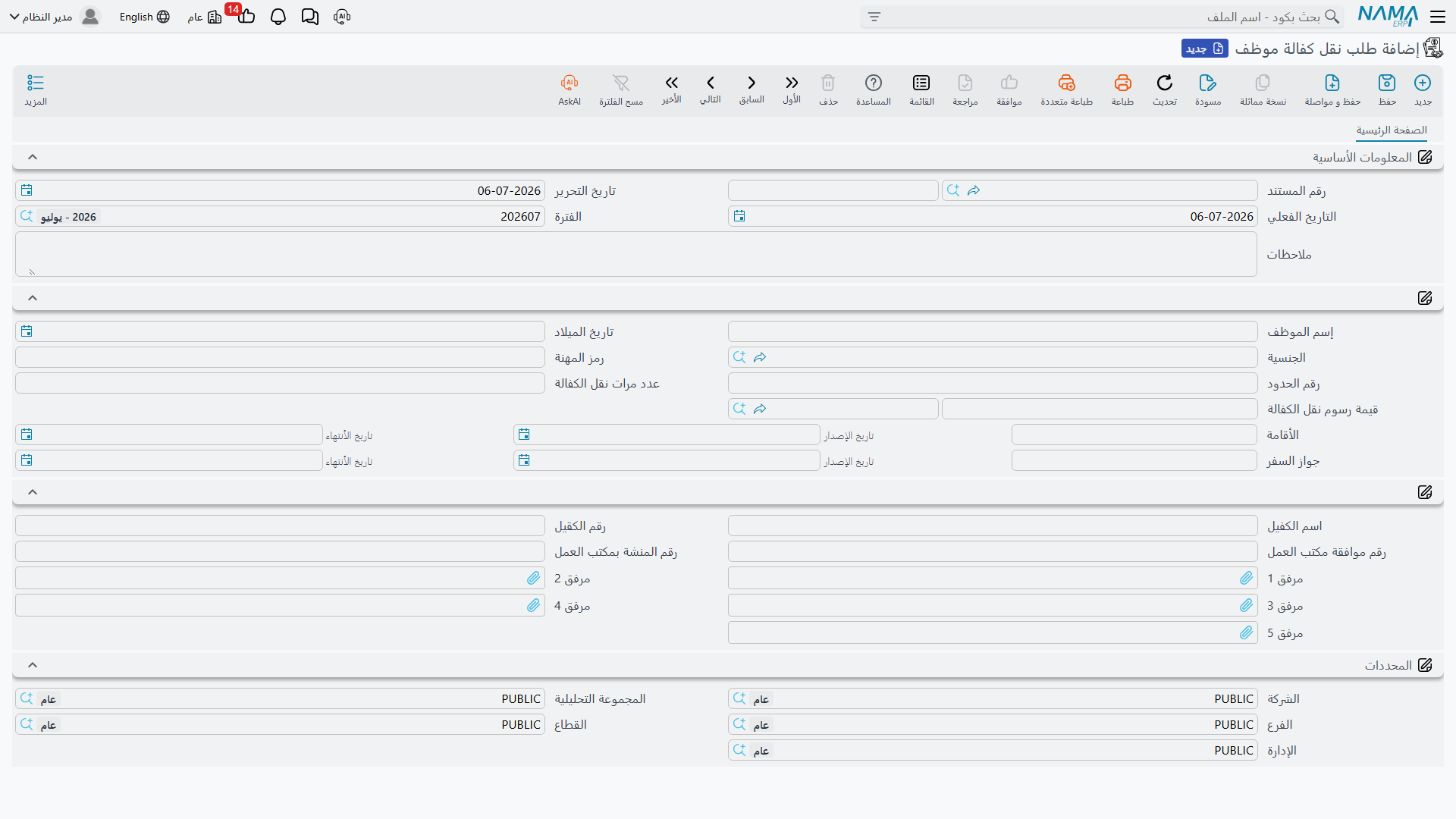Click the جديد (New) toolbar button
Image resolution: width=1456 pixels, height=819 pixels.
coord(1423,89)
